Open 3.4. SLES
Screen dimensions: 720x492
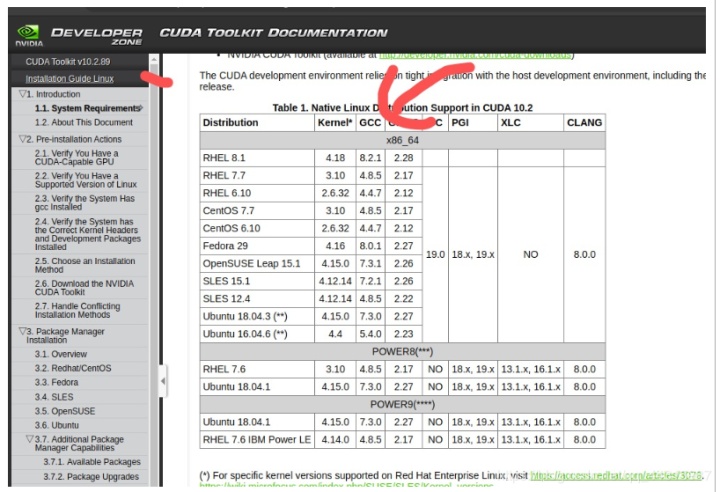click(54, 397)
